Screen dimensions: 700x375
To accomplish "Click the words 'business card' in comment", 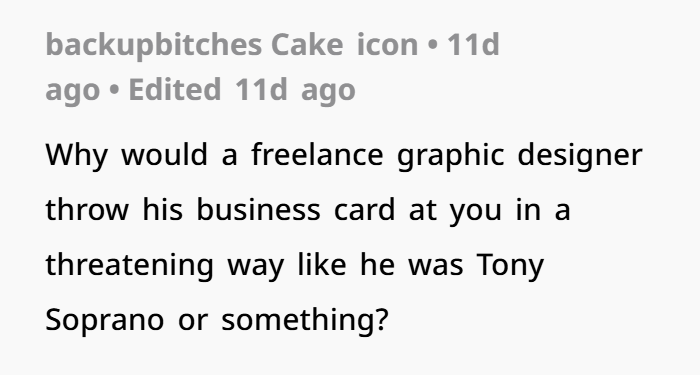I will pos(296,209).
